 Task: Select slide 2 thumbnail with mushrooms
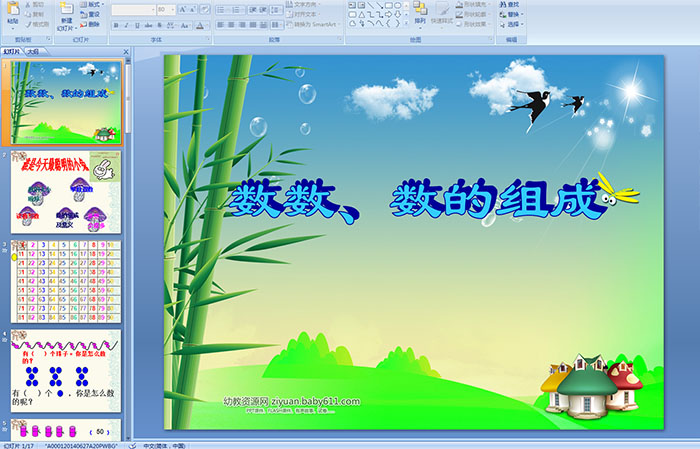[x=66, y=192]
